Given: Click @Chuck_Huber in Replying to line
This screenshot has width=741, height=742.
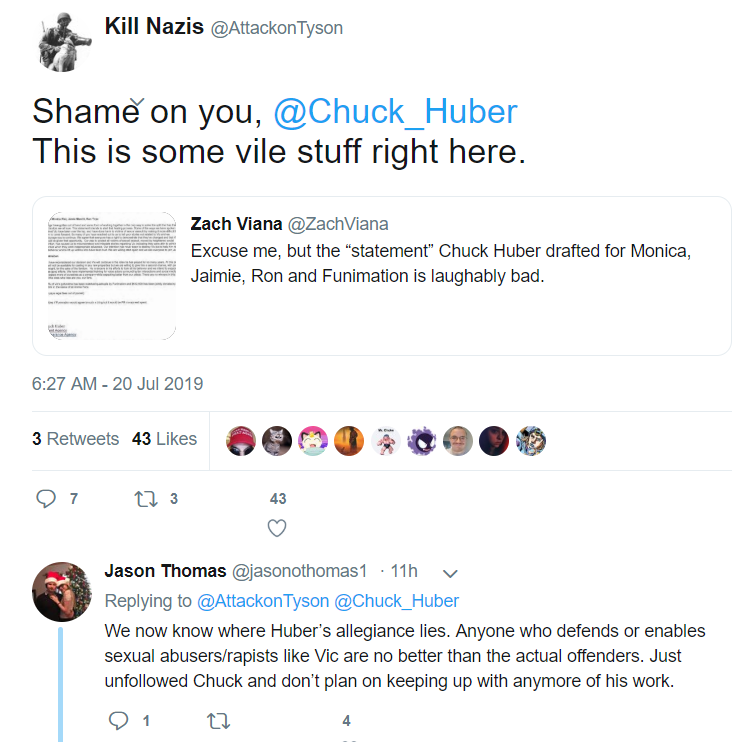Looking at the screenshot, I should click(397, 601).
